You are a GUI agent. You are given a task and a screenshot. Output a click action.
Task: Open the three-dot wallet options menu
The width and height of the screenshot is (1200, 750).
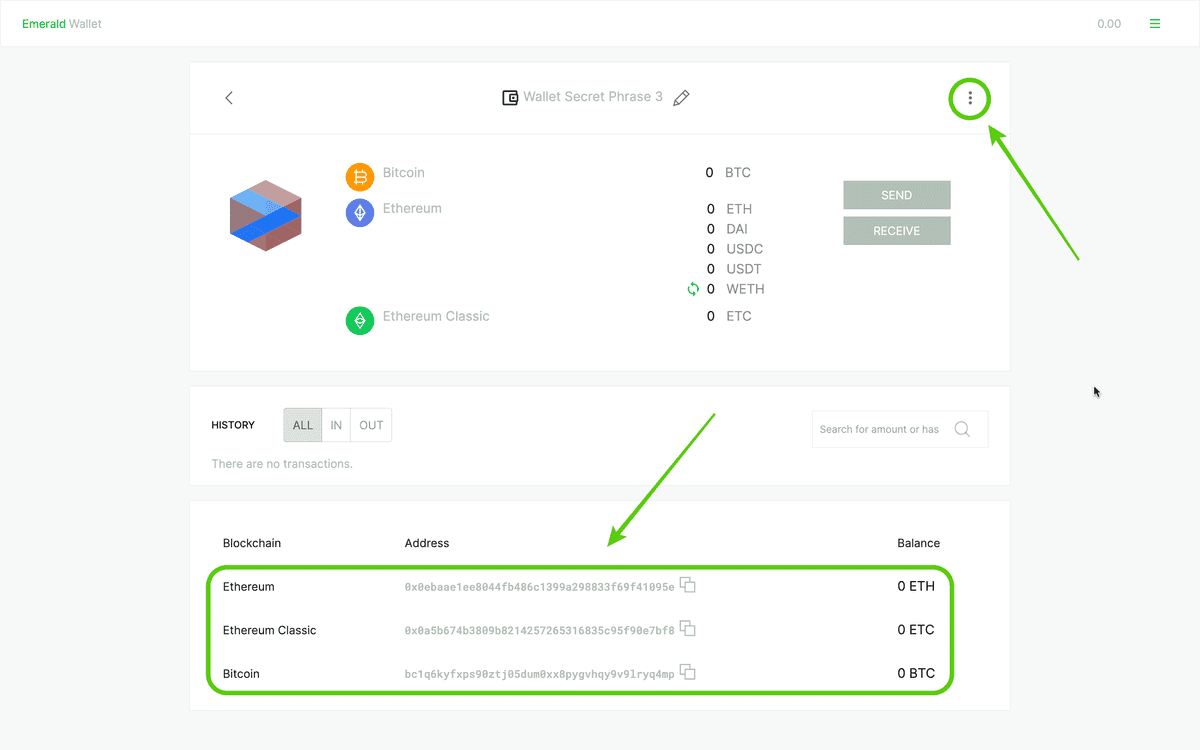(969, 98)
